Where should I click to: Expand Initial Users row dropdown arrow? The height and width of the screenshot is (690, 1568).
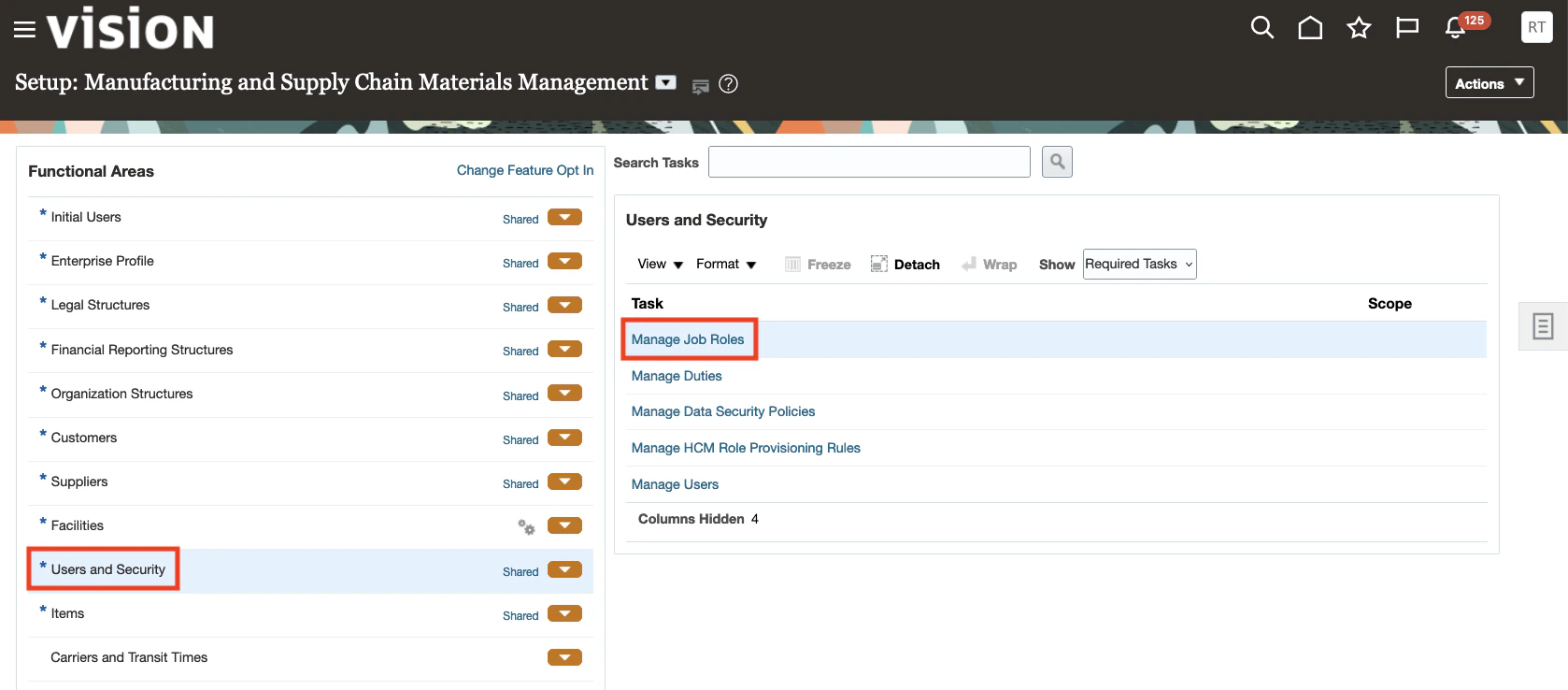coord(564,217)
